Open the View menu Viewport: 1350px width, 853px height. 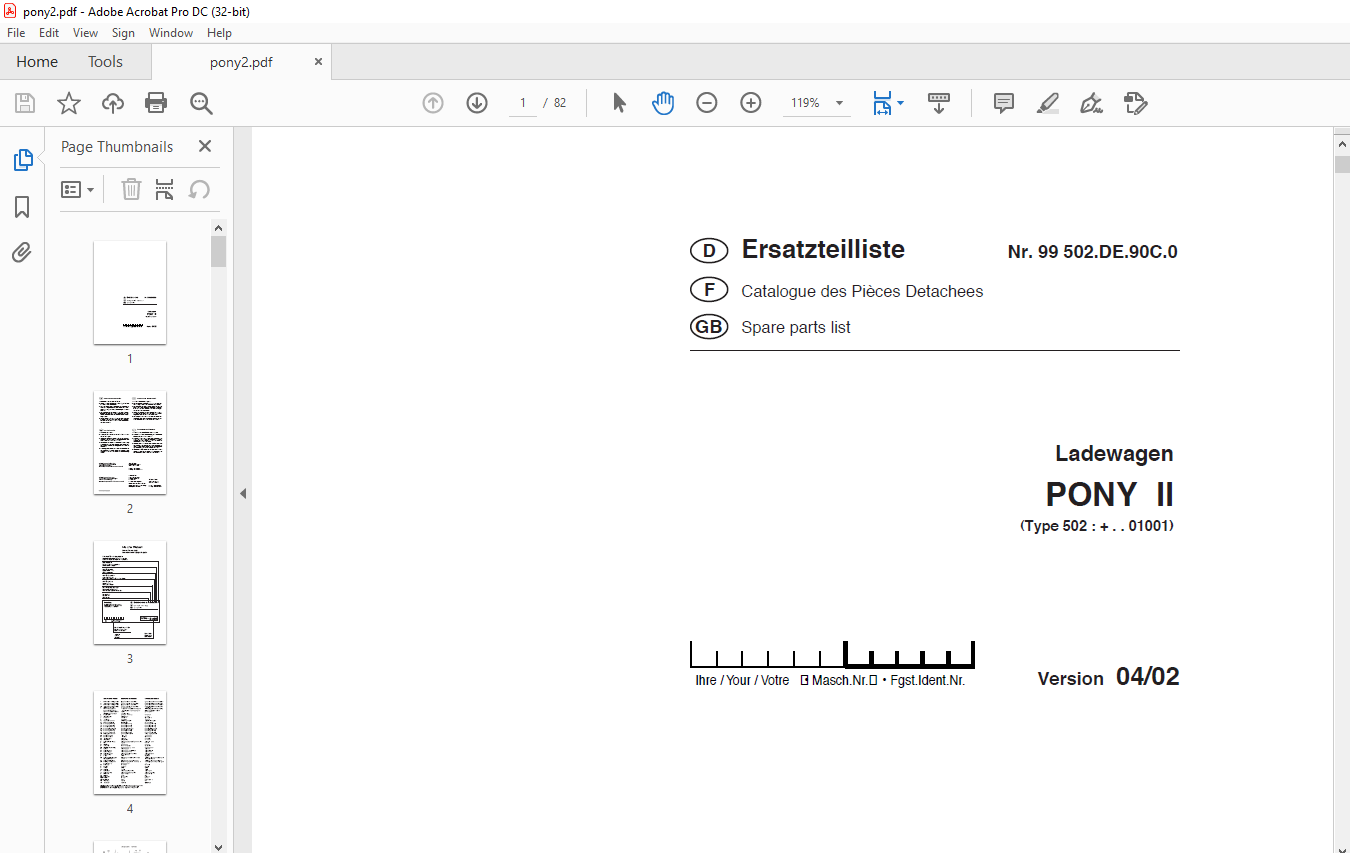pos(85,33)
